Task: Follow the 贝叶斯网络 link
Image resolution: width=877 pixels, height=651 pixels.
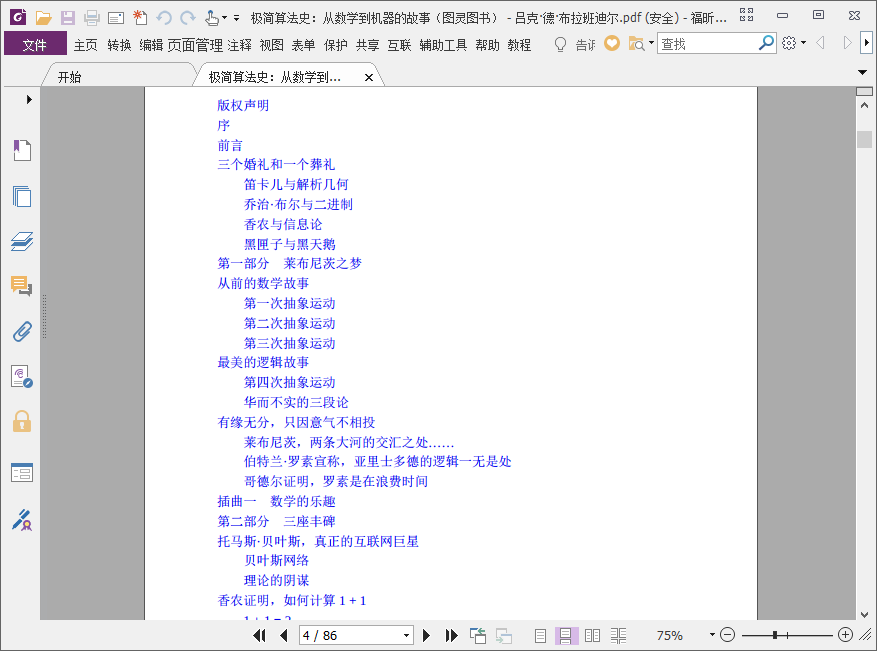Action: click(276, 560)
